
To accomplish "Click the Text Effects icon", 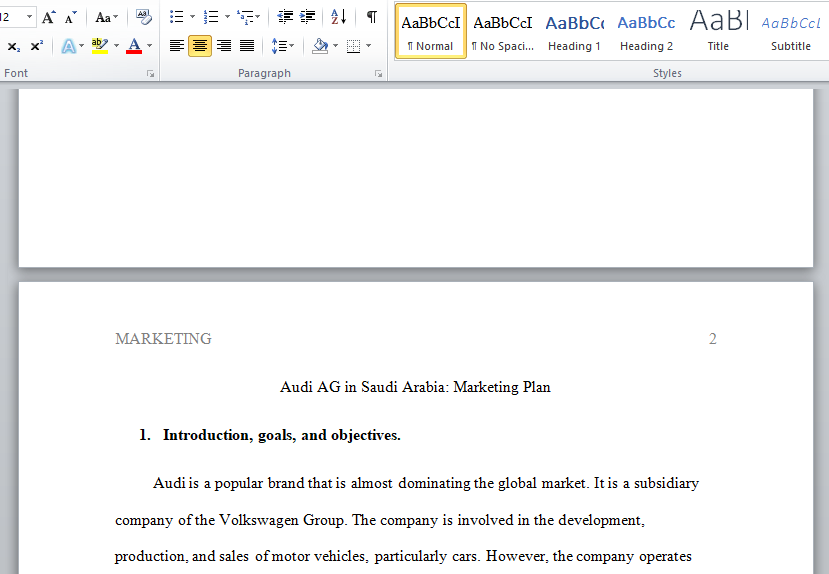I will pos(68,46).
